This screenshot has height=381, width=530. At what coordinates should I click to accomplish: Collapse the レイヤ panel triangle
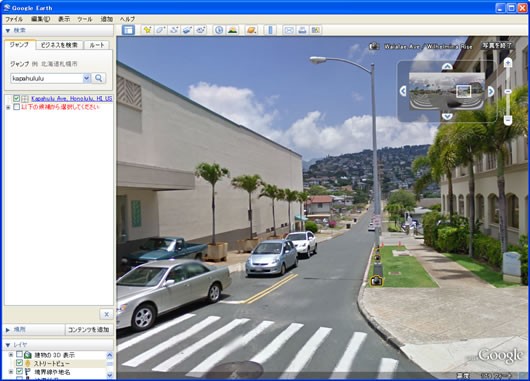[7, 345]
